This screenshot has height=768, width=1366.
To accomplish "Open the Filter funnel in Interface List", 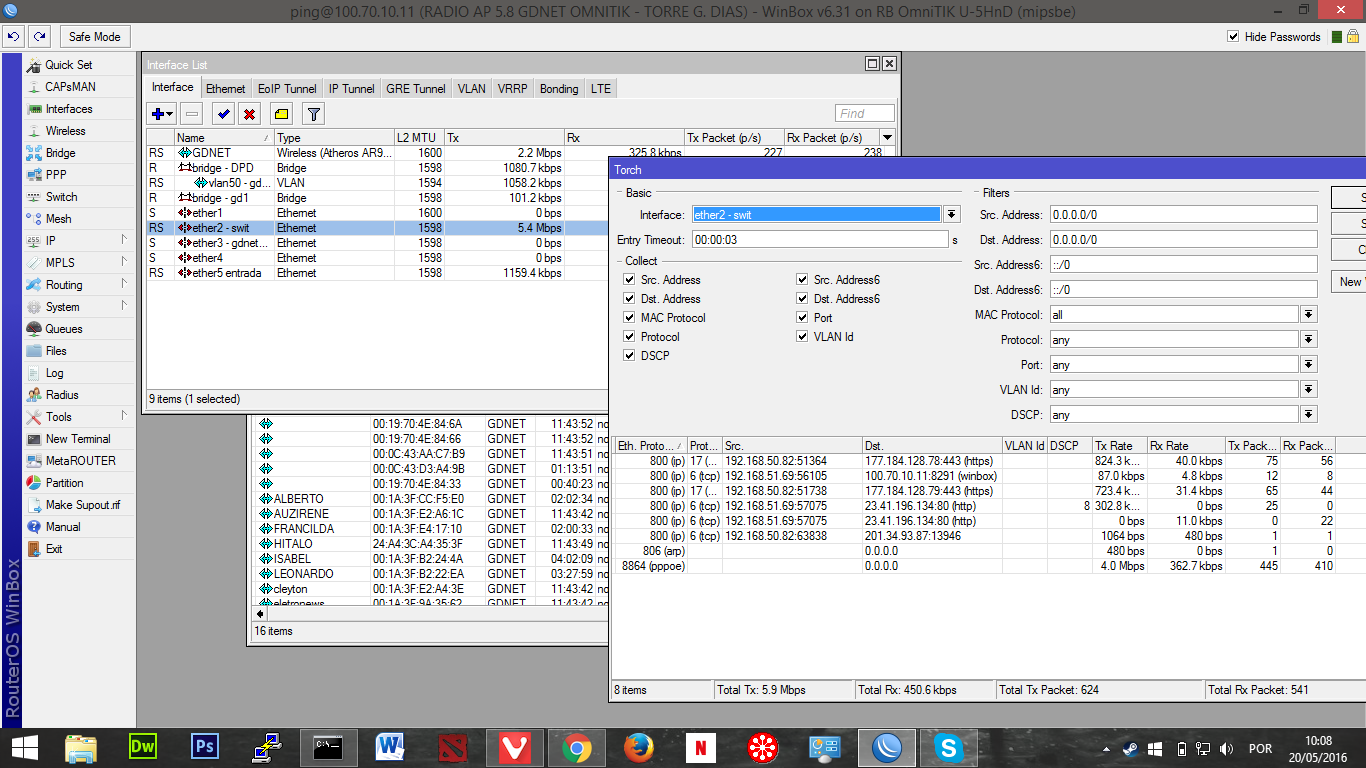I will coord(313,114).
